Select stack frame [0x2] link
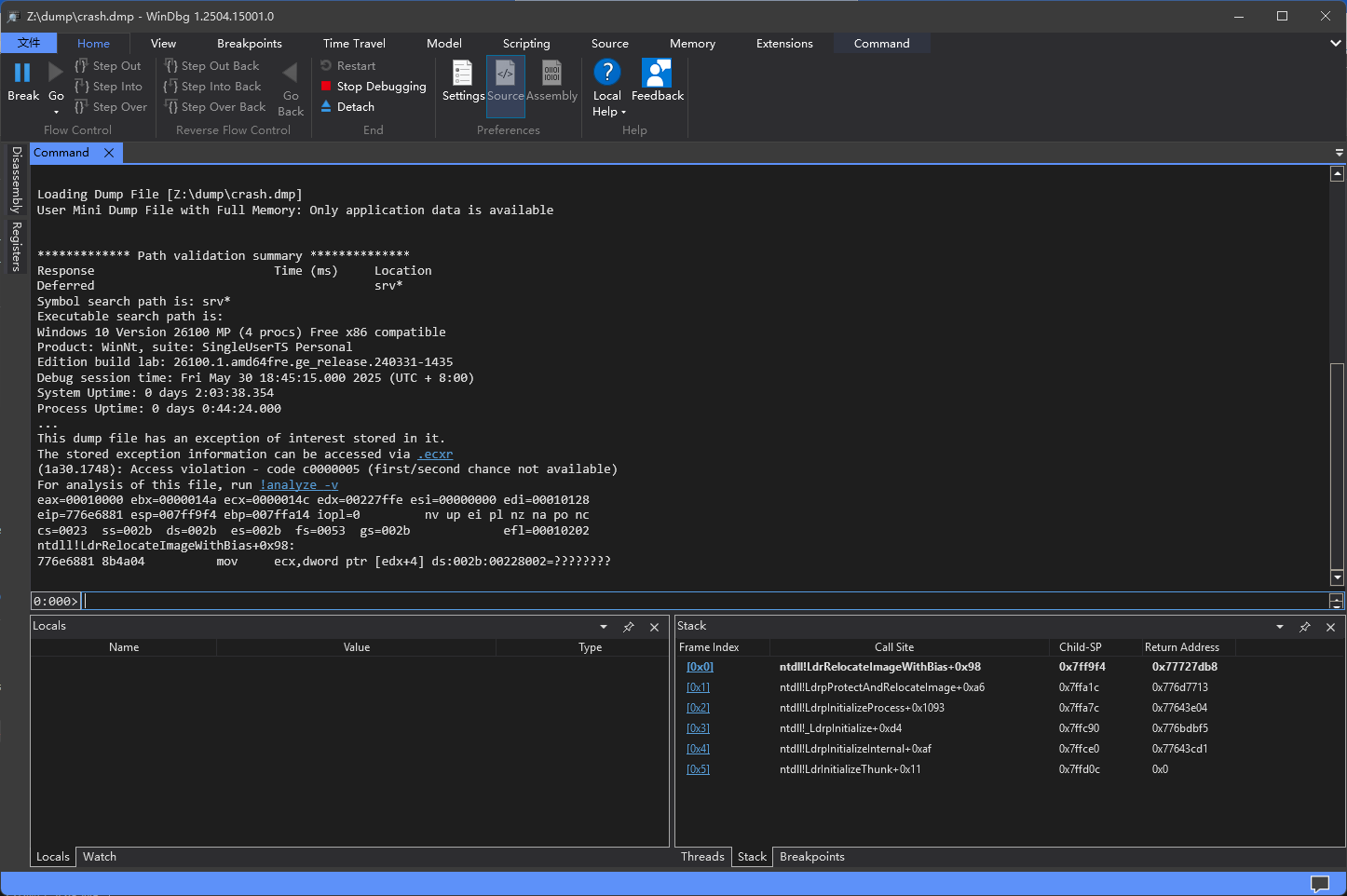 coord(698,708)
